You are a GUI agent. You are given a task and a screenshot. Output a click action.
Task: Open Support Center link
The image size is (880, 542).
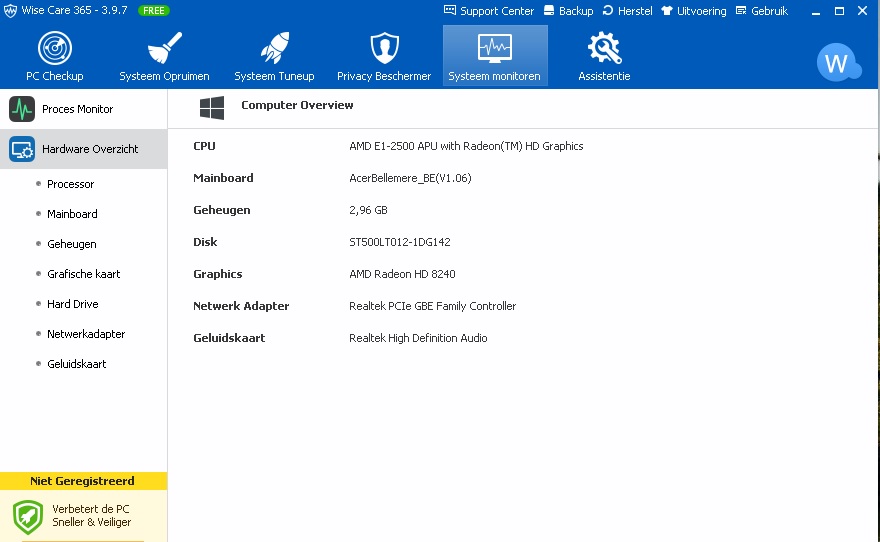click(x=489, y=11)
